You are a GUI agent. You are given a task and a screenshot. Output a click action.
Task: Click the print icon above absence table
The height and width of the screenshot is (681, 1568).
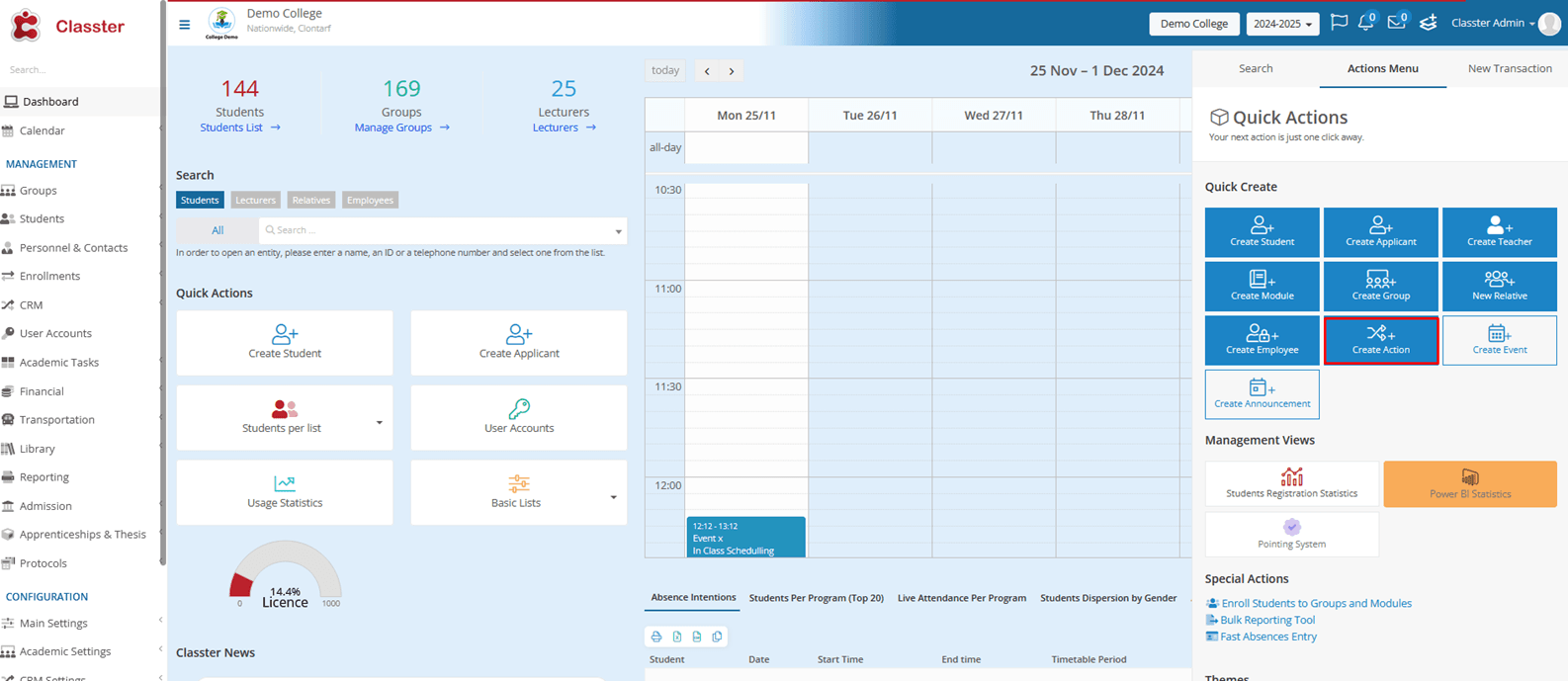click(x=656, y=637)
